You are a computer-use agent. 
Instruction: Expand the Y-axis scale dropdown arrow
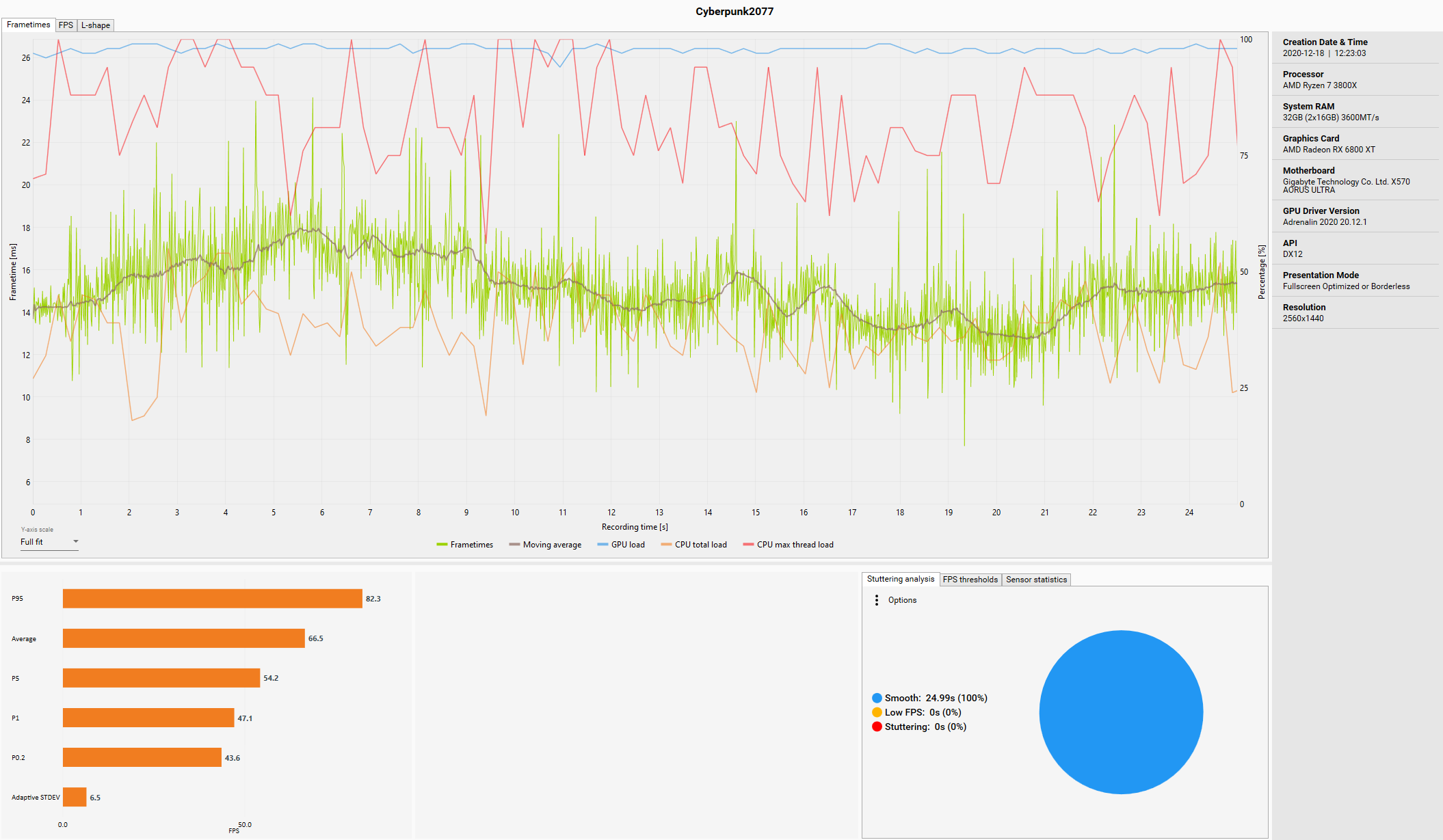(x=76, y=541)
